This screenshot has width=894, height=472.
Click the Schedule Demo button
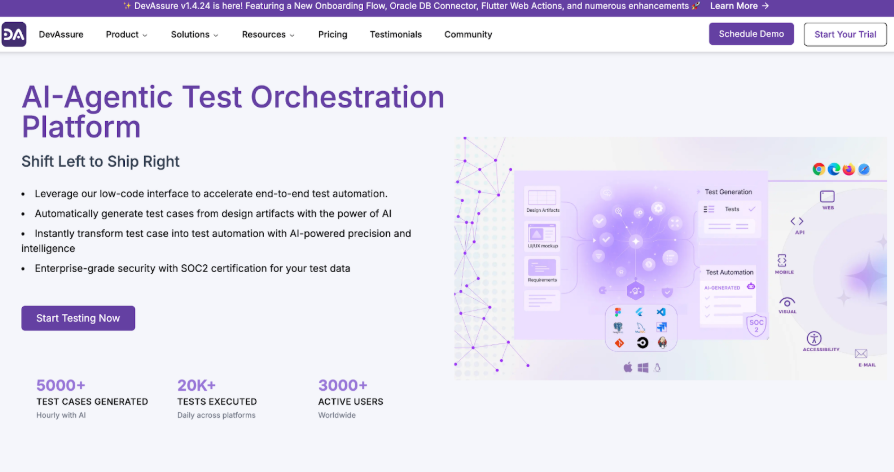click(x=751, y=34)
